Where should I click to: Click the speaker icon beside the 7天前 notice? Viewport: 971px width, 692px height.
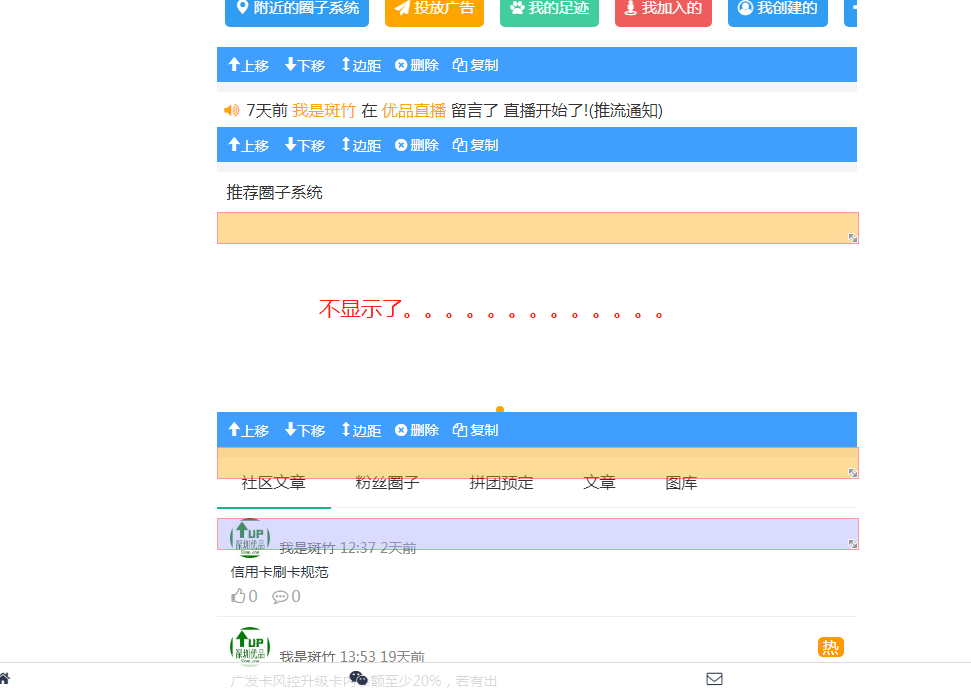click(x=232, y=110)
